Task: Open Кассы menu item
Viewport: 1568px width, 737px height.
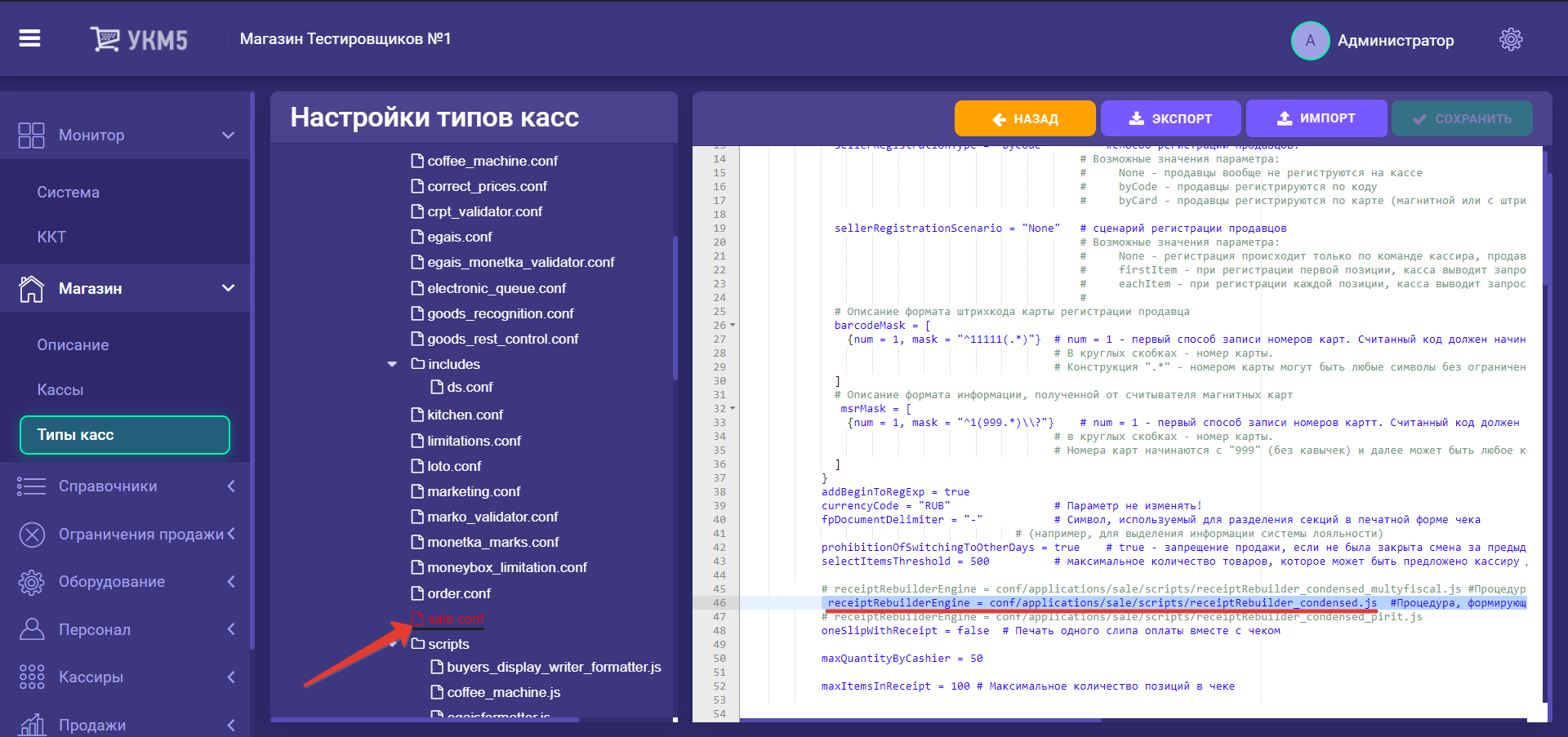Action: 60,390
